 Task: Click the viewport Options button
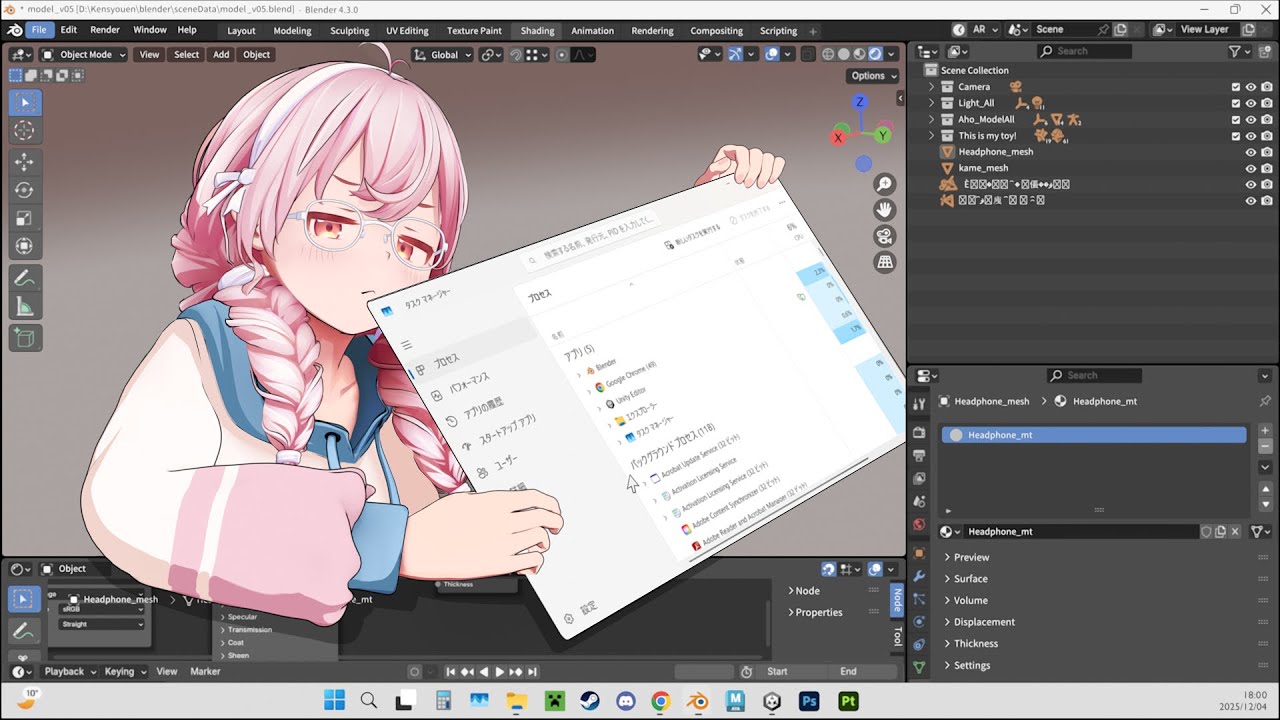[x=873, y=76]
